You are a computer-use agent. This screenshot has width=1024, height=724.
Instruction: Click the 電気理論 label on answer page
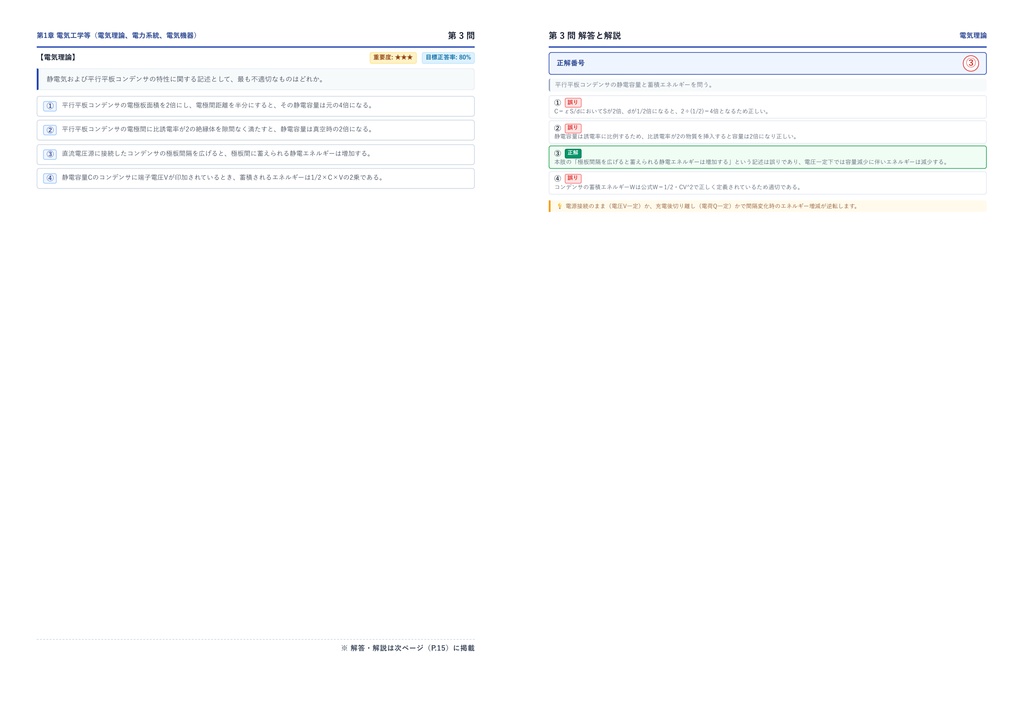tap(973, 35)
